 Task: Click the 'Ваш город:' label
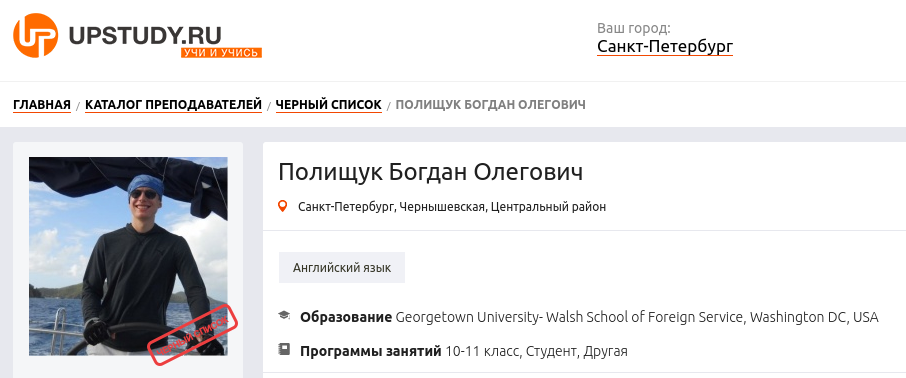pyautogui.click(x=634, y=28)
